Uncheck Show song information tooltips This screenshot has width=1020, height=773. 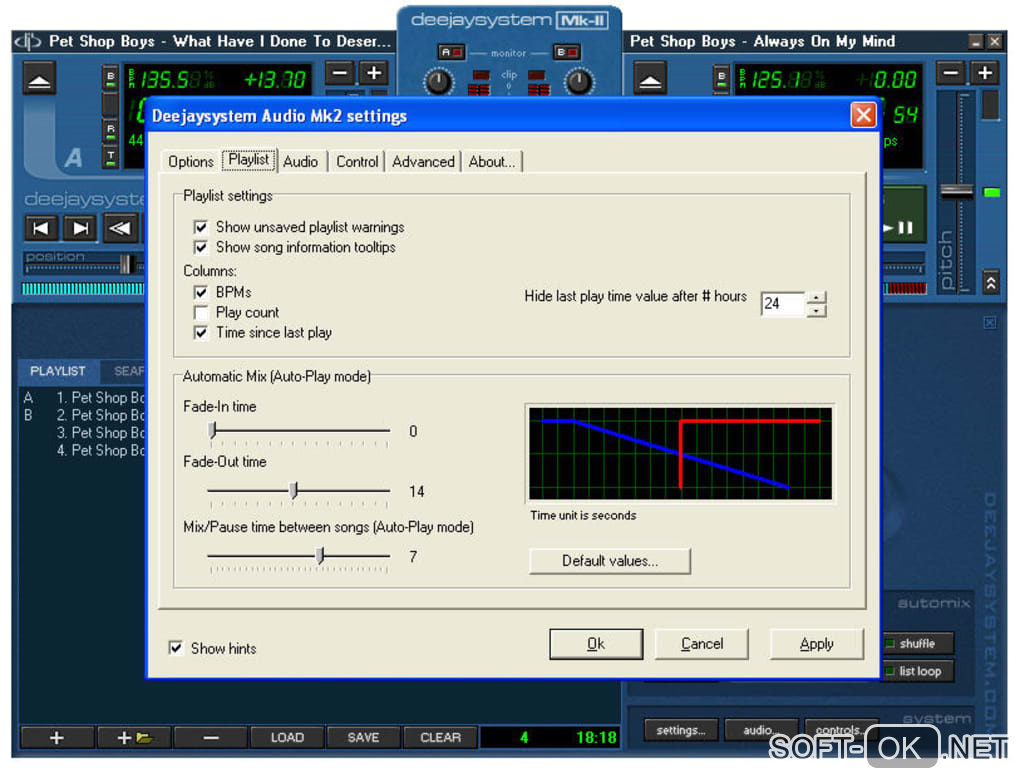click(x=201, y=247)
